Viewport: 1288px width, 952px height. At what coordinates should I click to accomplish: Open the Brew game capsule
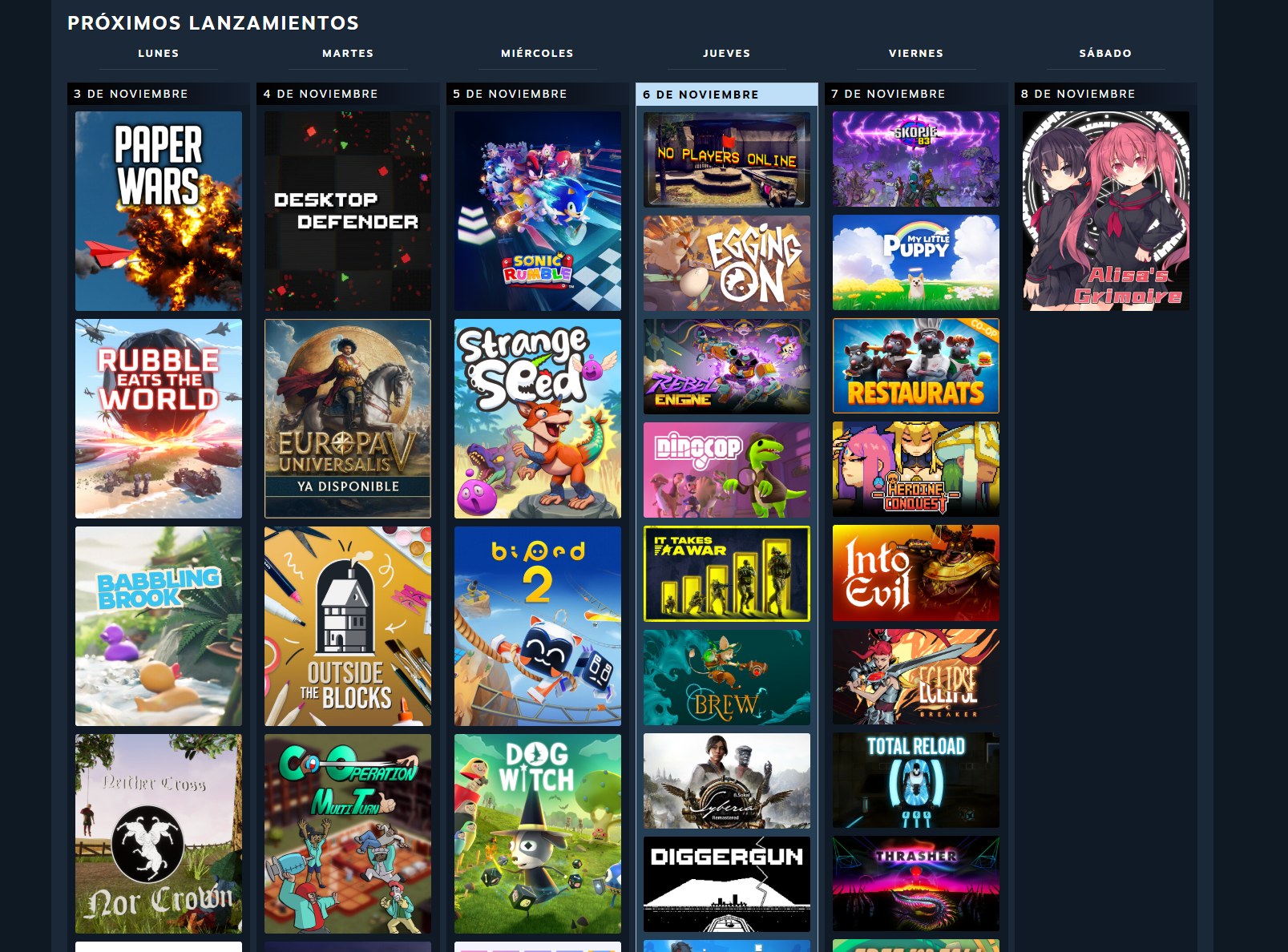click(x=727, y=677)
